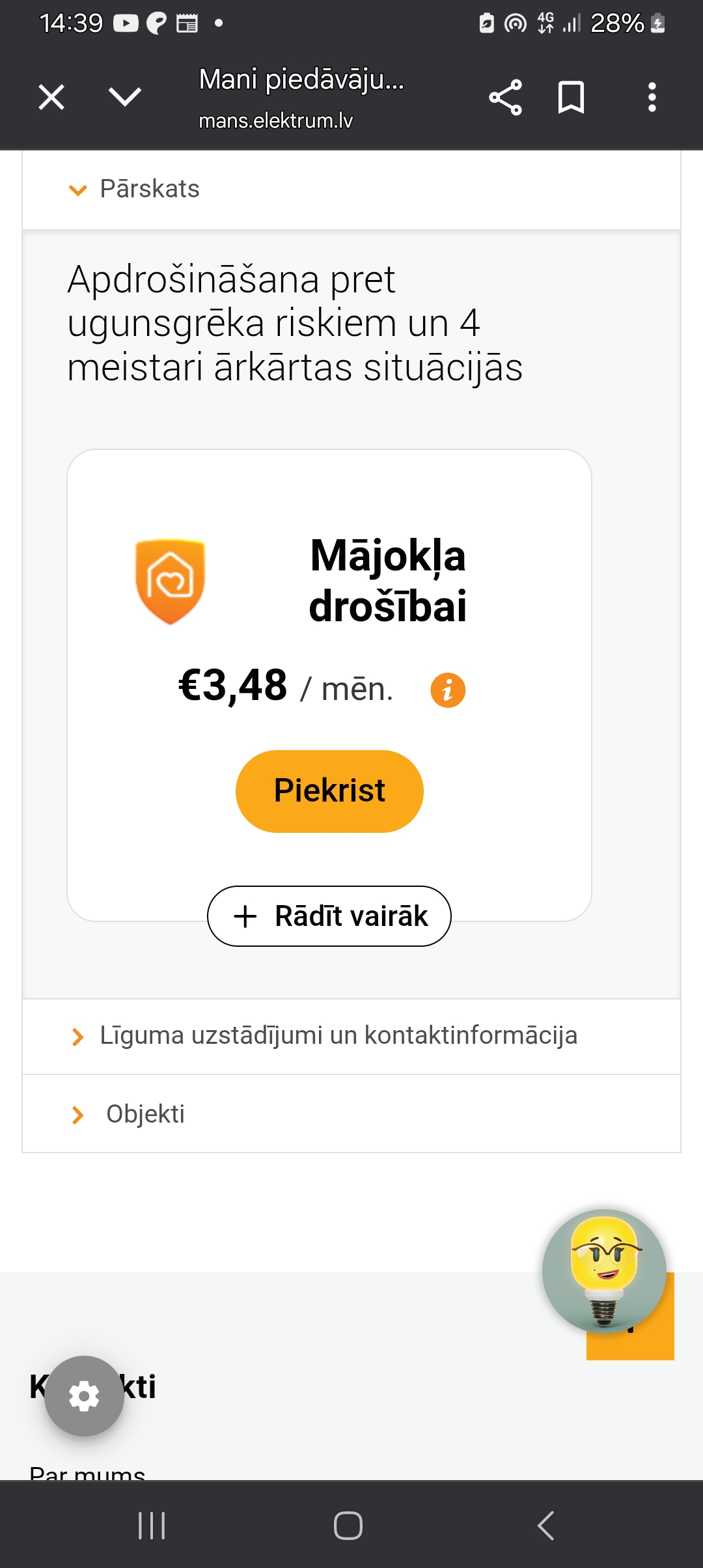703x1568 pixels.
Task: Open the gray settings gear button
Action: point(84,1396)
